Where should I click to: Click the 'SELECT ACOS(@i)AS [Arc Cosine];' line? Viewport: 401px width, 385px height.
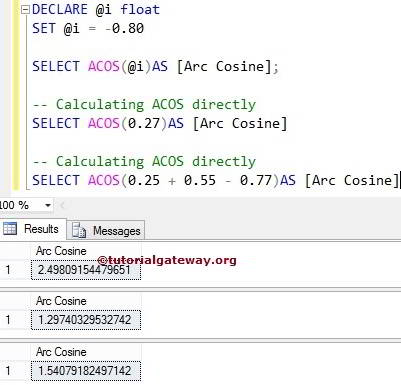point(155,66)
